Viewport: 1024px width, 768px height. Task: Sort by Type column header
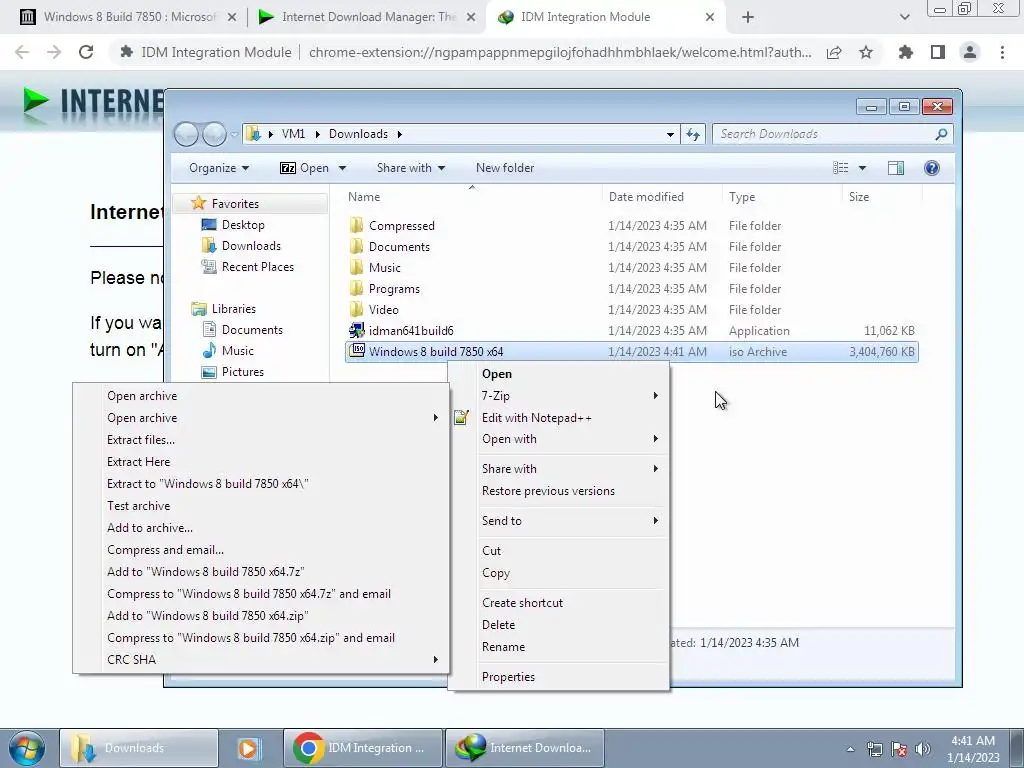[782, 197]
